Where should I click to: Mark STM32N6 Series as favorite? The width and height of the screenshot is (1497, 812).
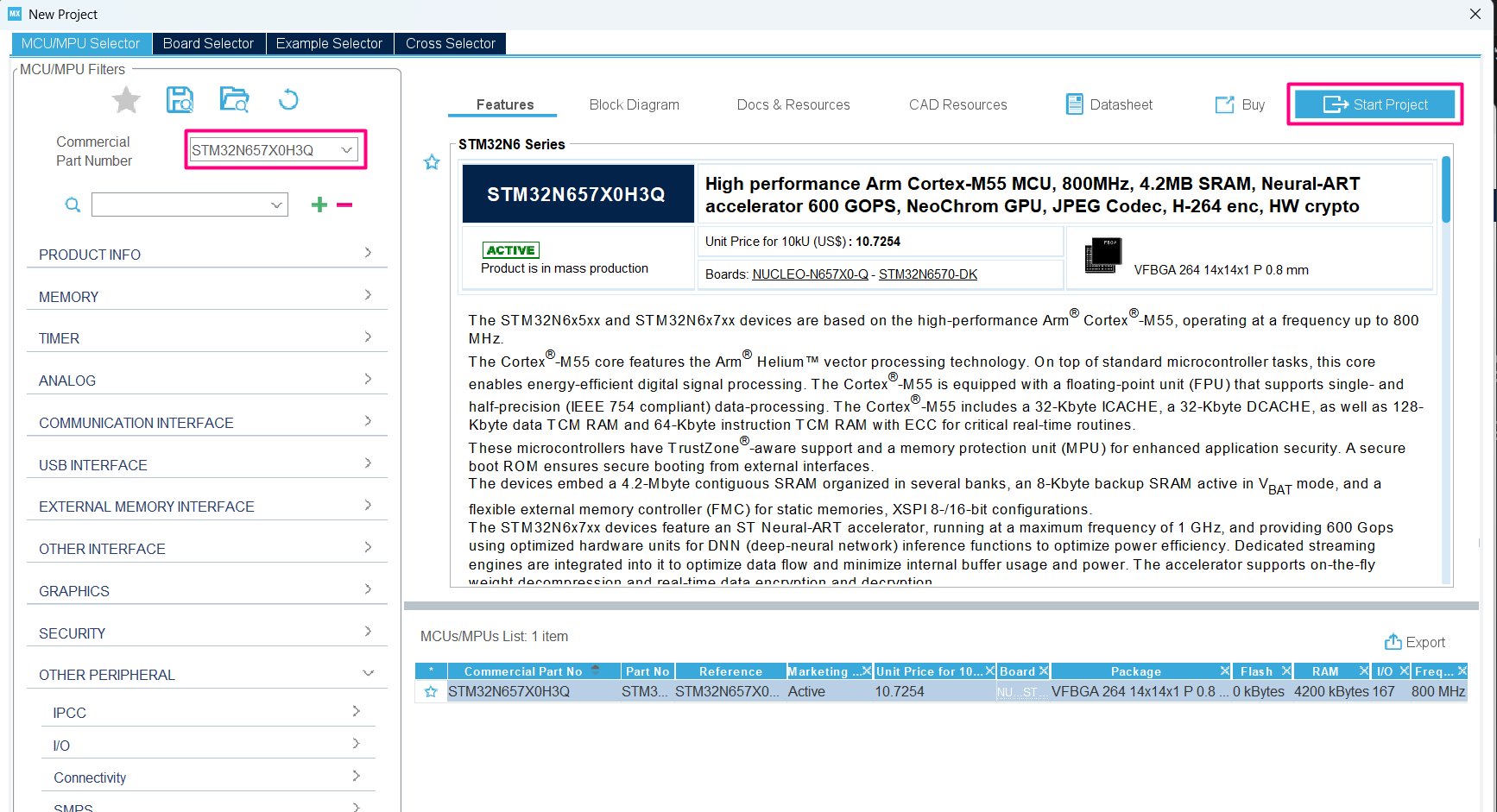[x=431, y=162]
